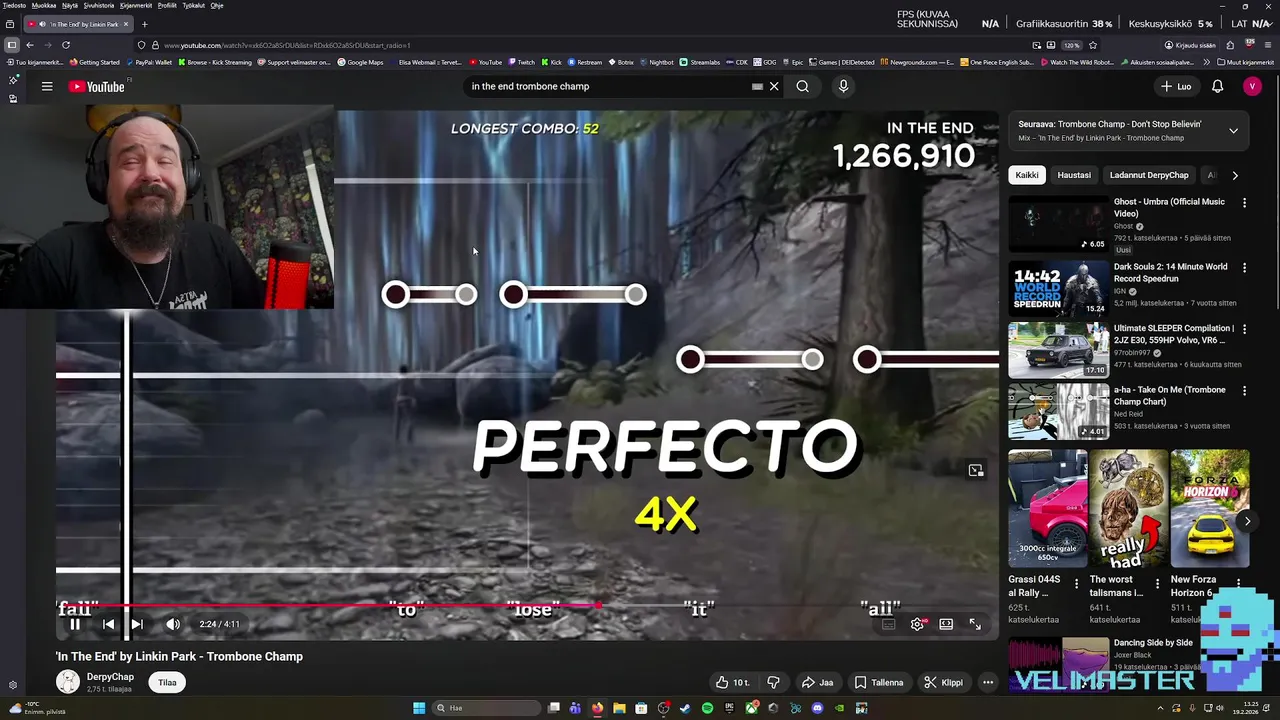Create a clip with Klippi
Viewport: 1280px width, 720px height.
pos(943,683)
